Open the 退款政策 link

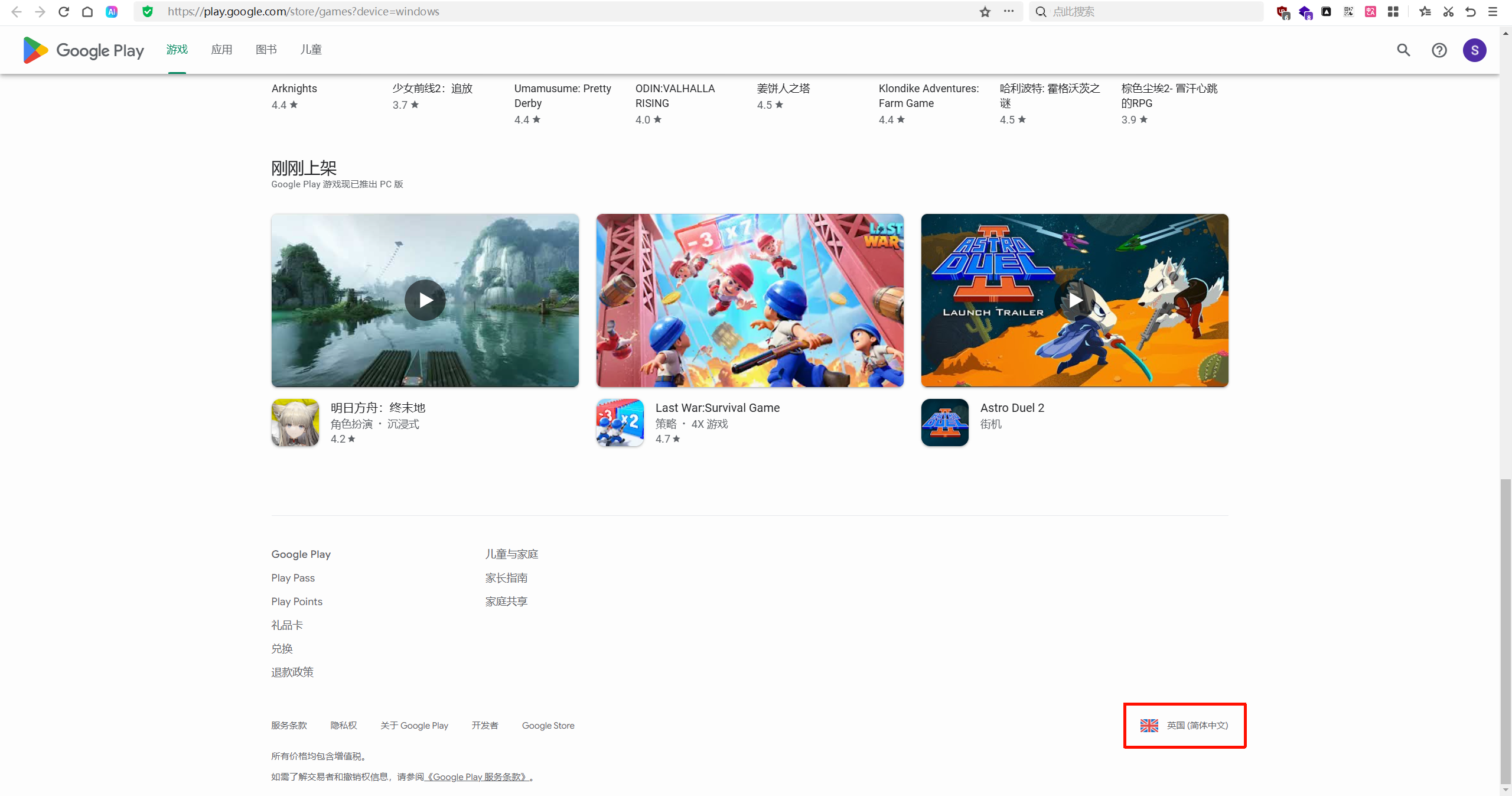(x=292, y=672)
